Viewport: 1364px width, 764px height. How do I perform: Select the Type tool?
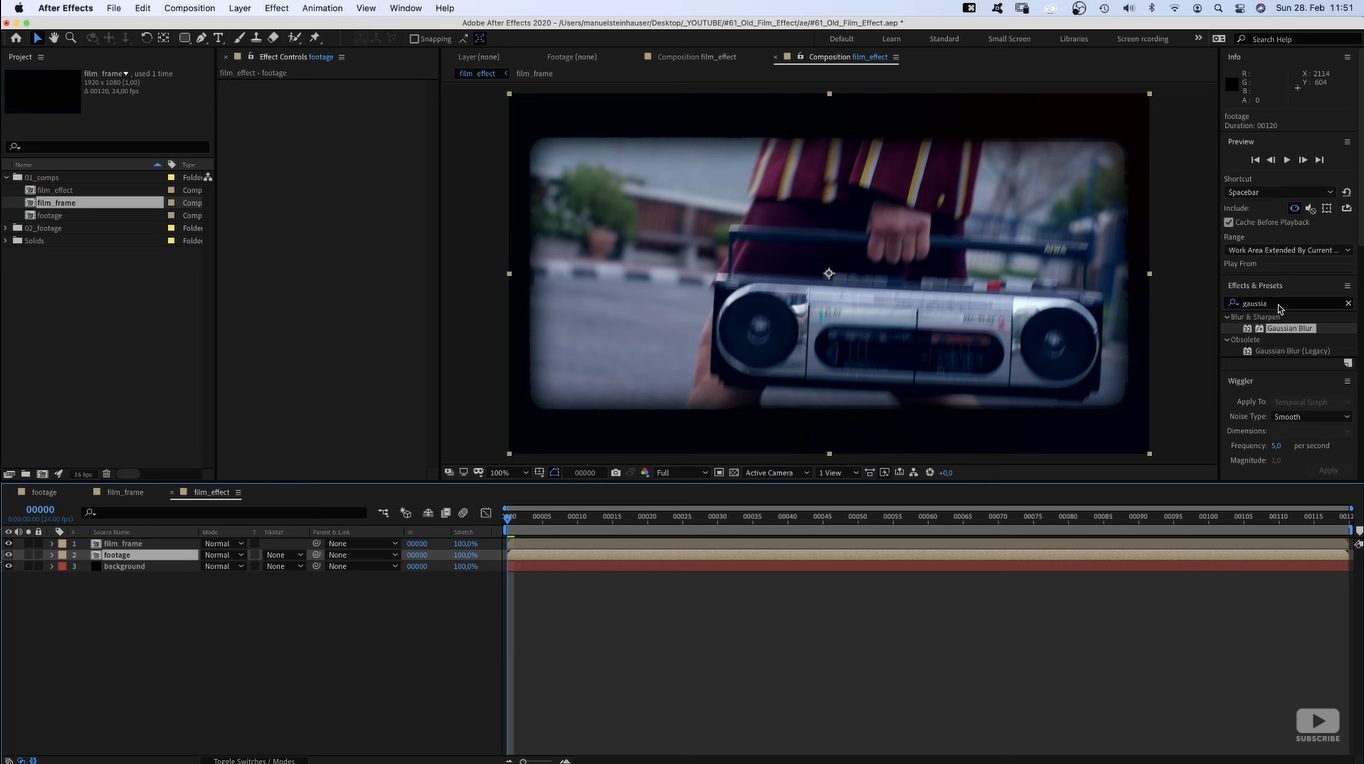pos(218,38)
